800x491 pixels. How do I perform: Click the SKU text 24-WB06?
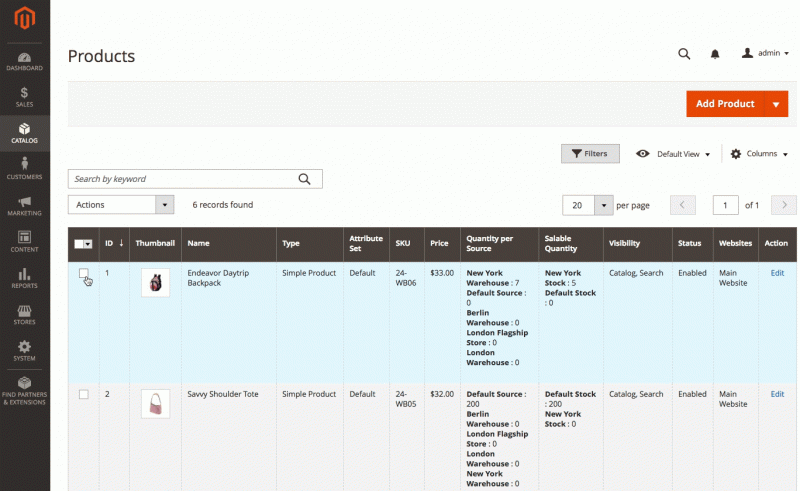[x=406, y=278]
